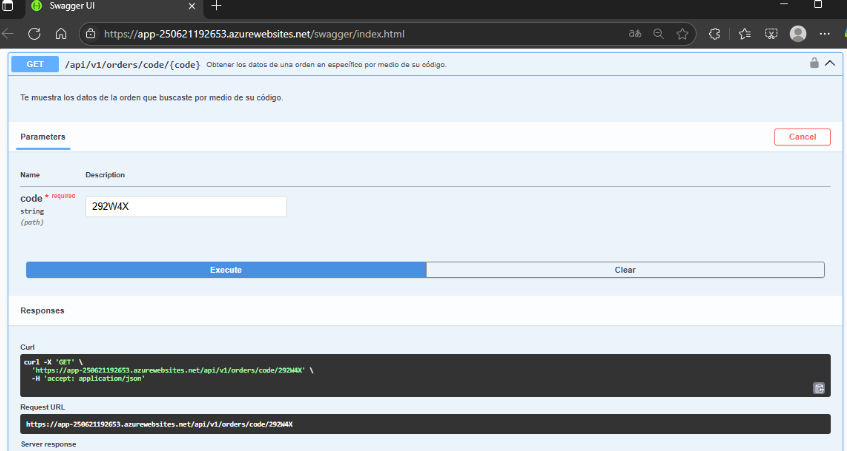Open browser settings and more menu
The image size is (847, 451).
point(824,33)
